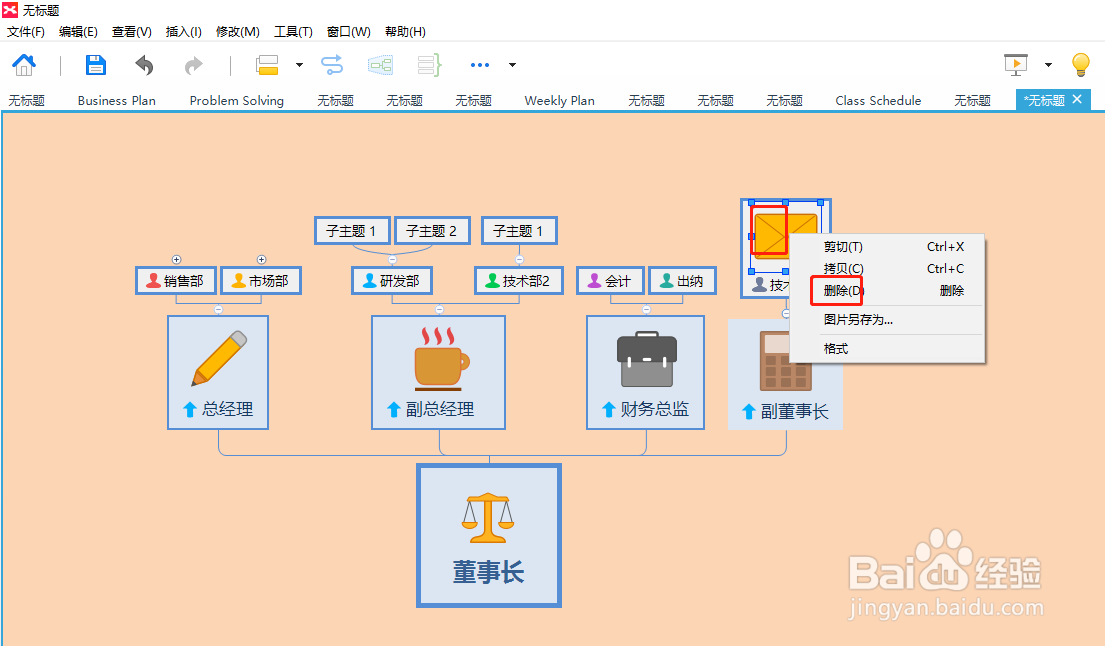Click the Summary bracket tool icon
Screen dimensions: 1105x646
(x=430, y=64)
